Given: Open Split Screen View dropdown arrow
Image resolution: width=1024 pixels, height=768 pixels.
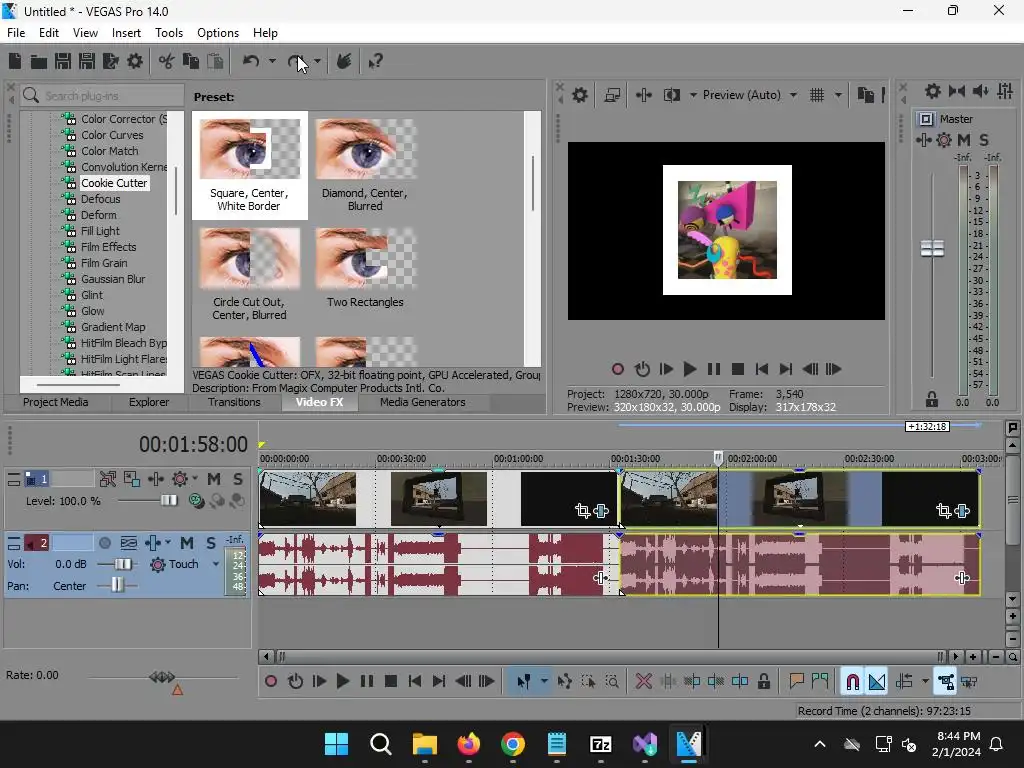Looking at the screenshot, I should pyautogui.click(x=693, y=95).
